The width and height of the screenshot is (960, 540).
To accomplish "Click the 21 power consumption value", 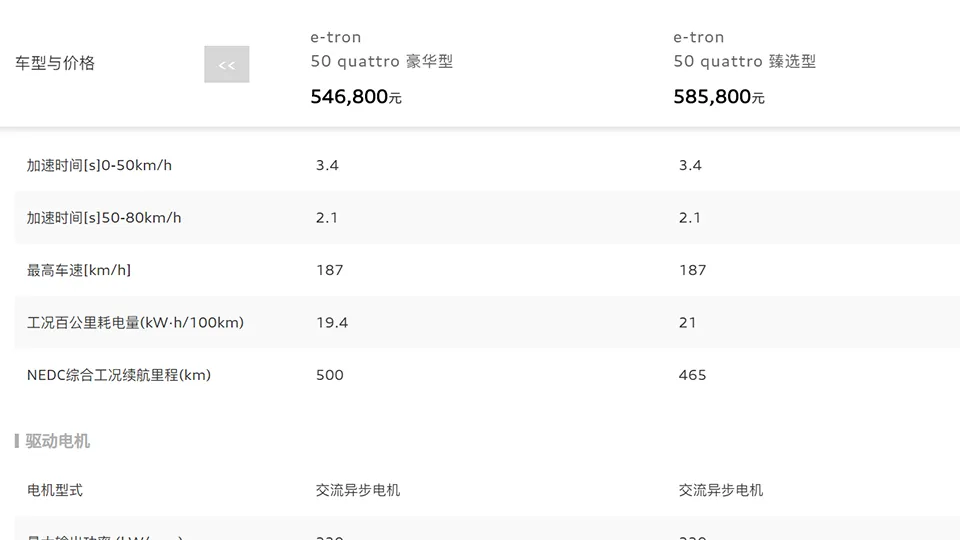I will coord(687,323).
